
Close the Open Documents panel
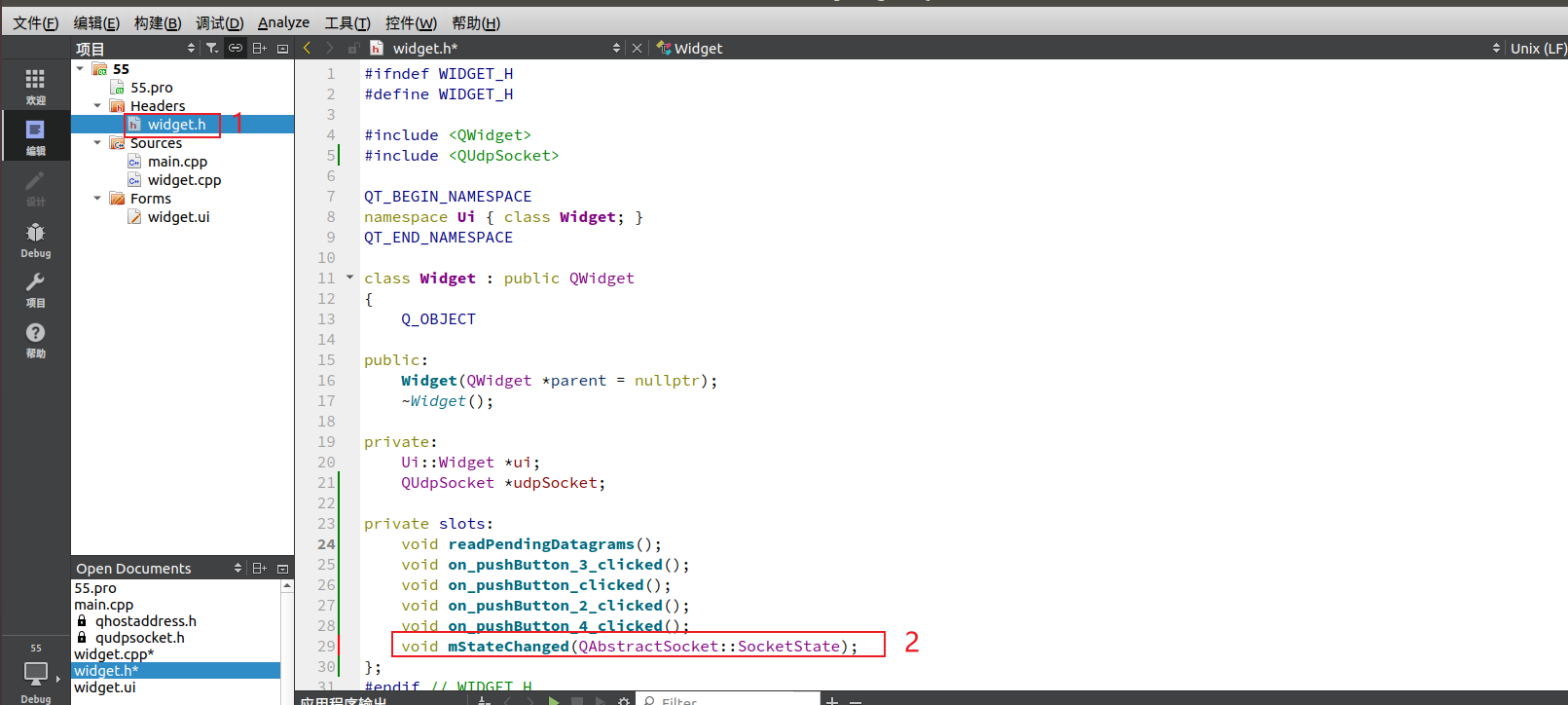point(282,569)
